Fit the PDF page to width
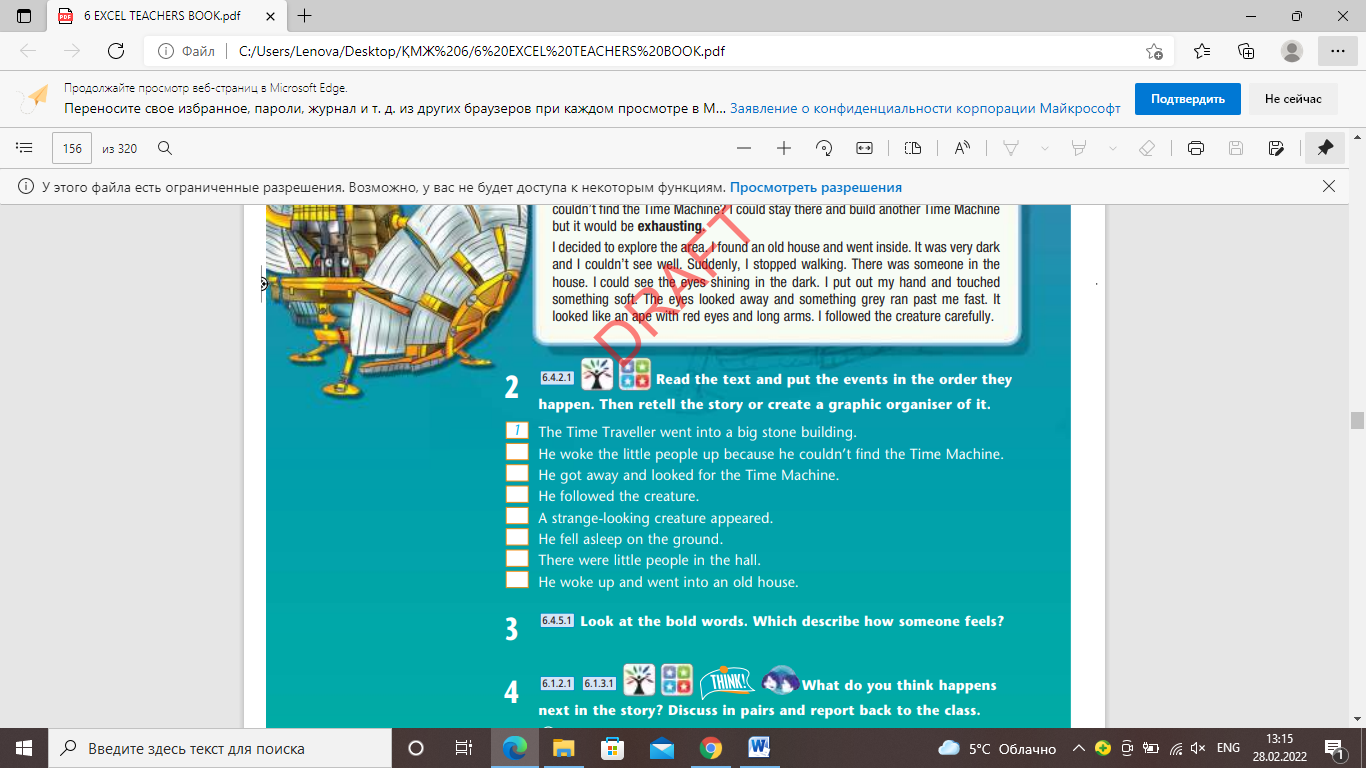 point(865,148)
